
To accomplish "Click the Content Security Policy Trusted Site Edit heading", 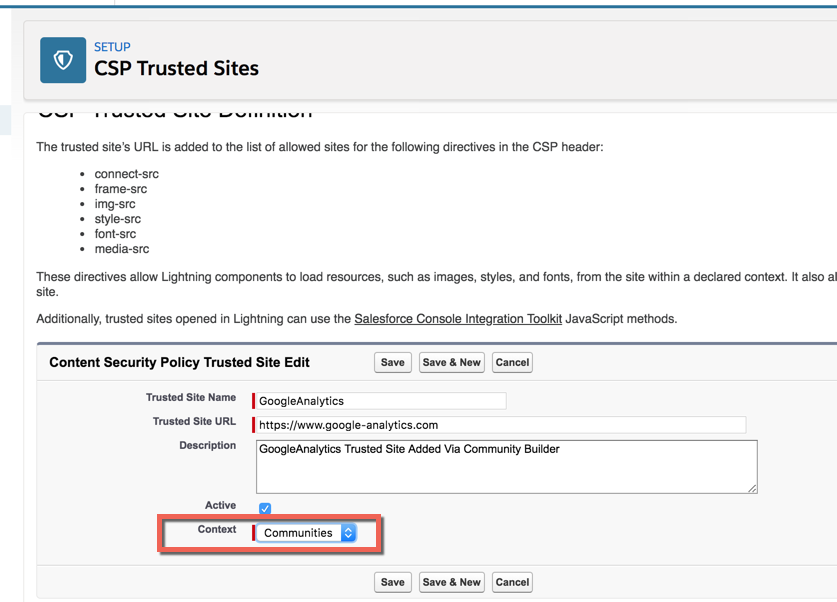I will 179,362.
